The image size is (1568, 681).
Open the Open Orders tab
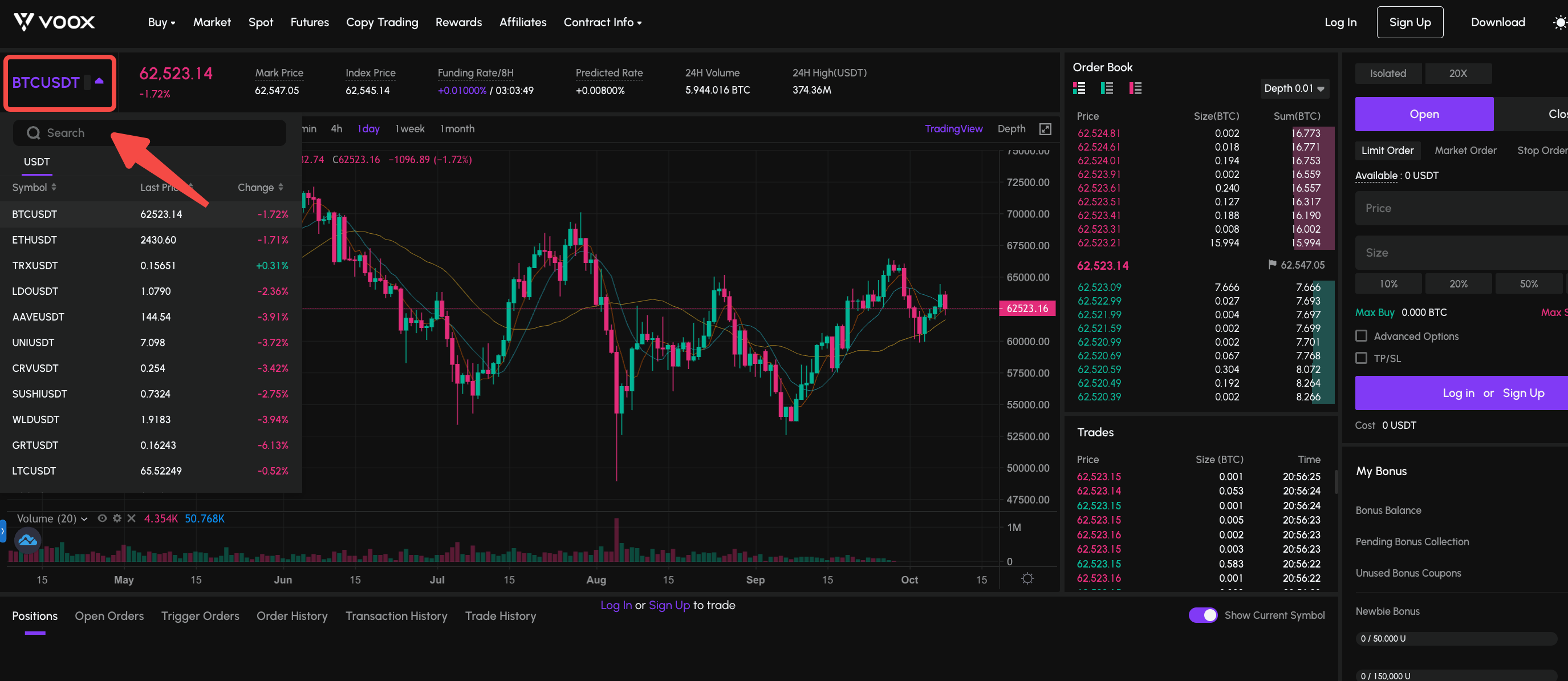click(x=109, y=616)
